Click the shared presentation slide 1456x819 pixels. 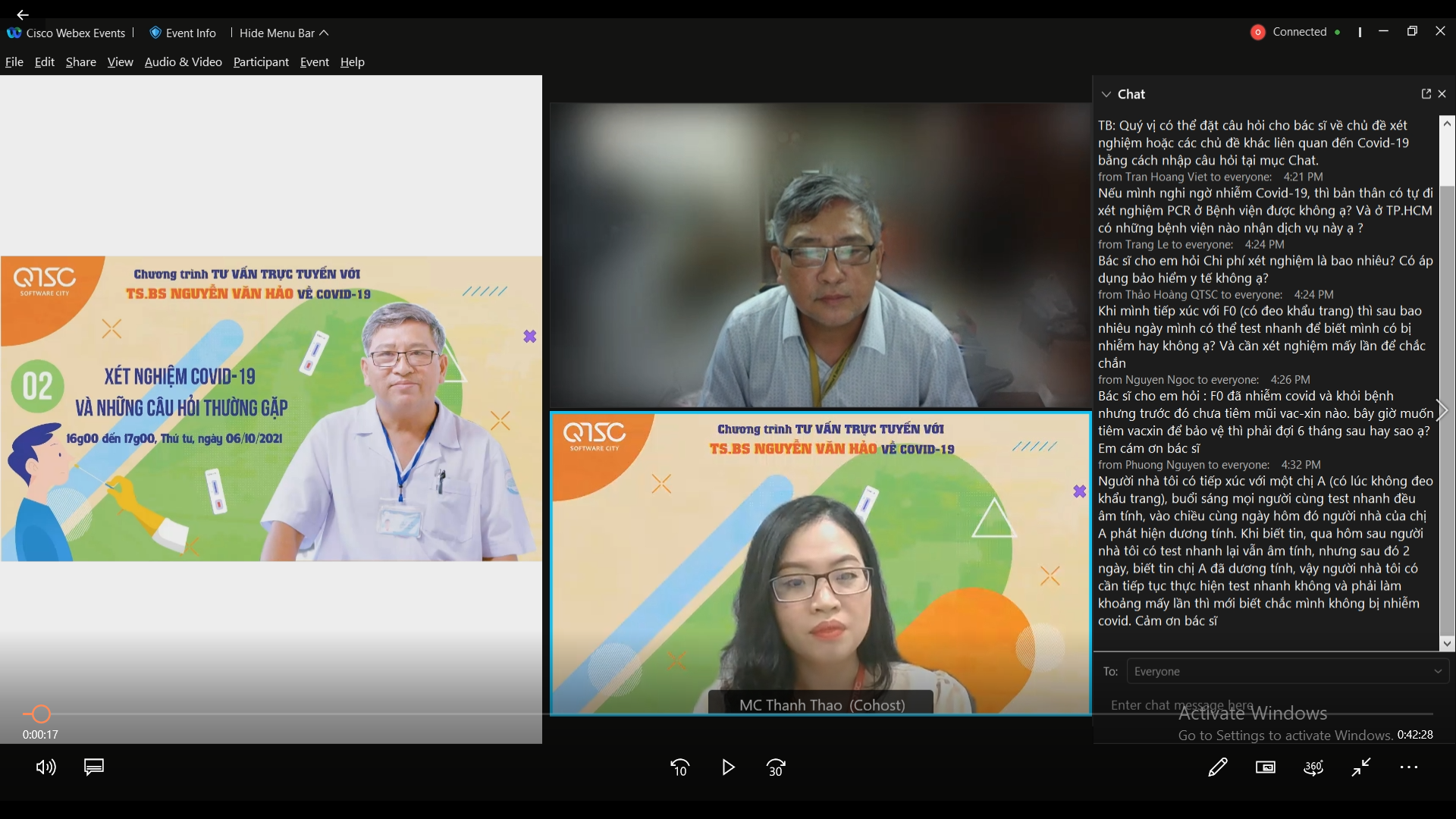[271, 409]
